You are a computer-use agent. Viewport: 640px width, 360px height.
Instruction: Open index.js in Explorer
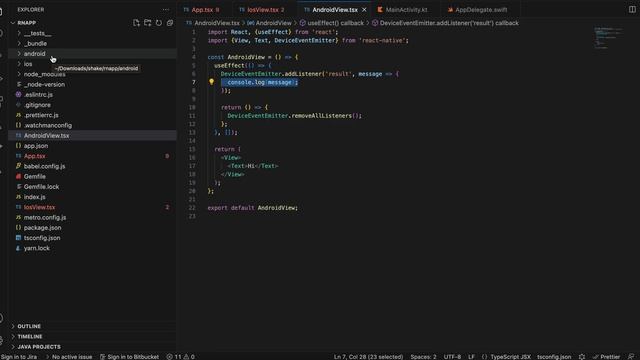tap(34, 197)
